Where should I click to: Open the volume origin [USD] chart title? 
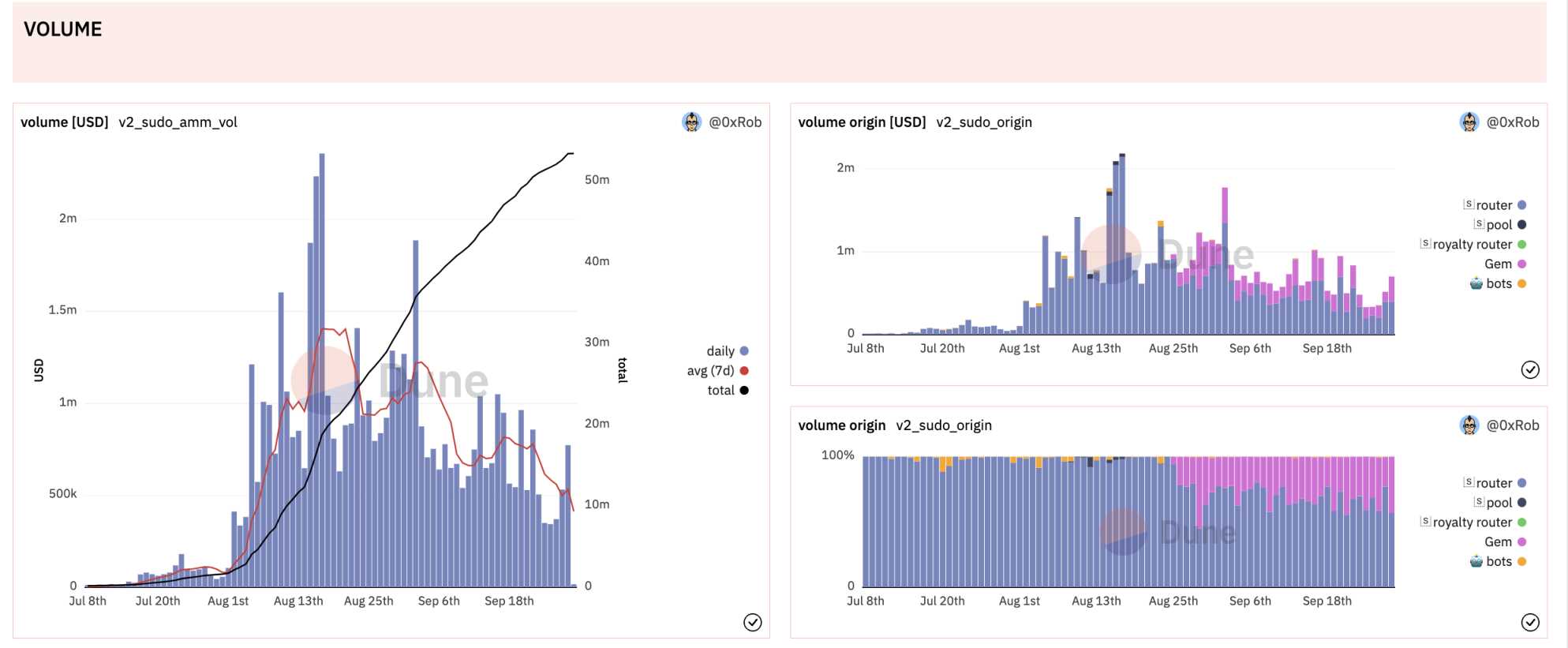coord(862,122)
